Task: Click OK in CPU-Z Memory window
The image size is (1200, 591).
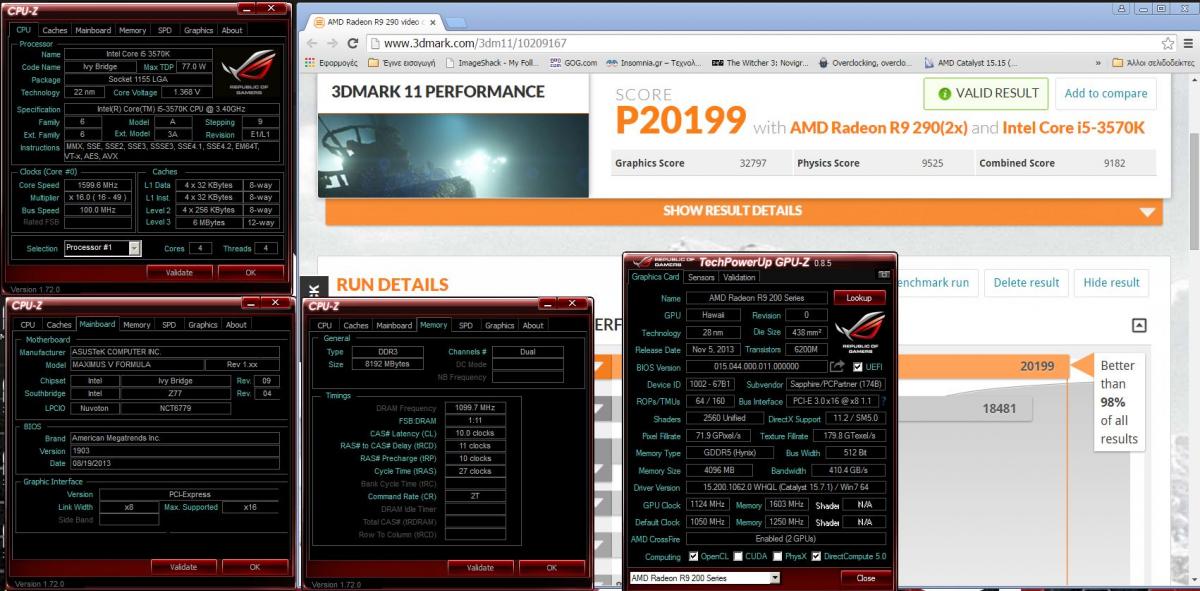Action: pos(551,567)
